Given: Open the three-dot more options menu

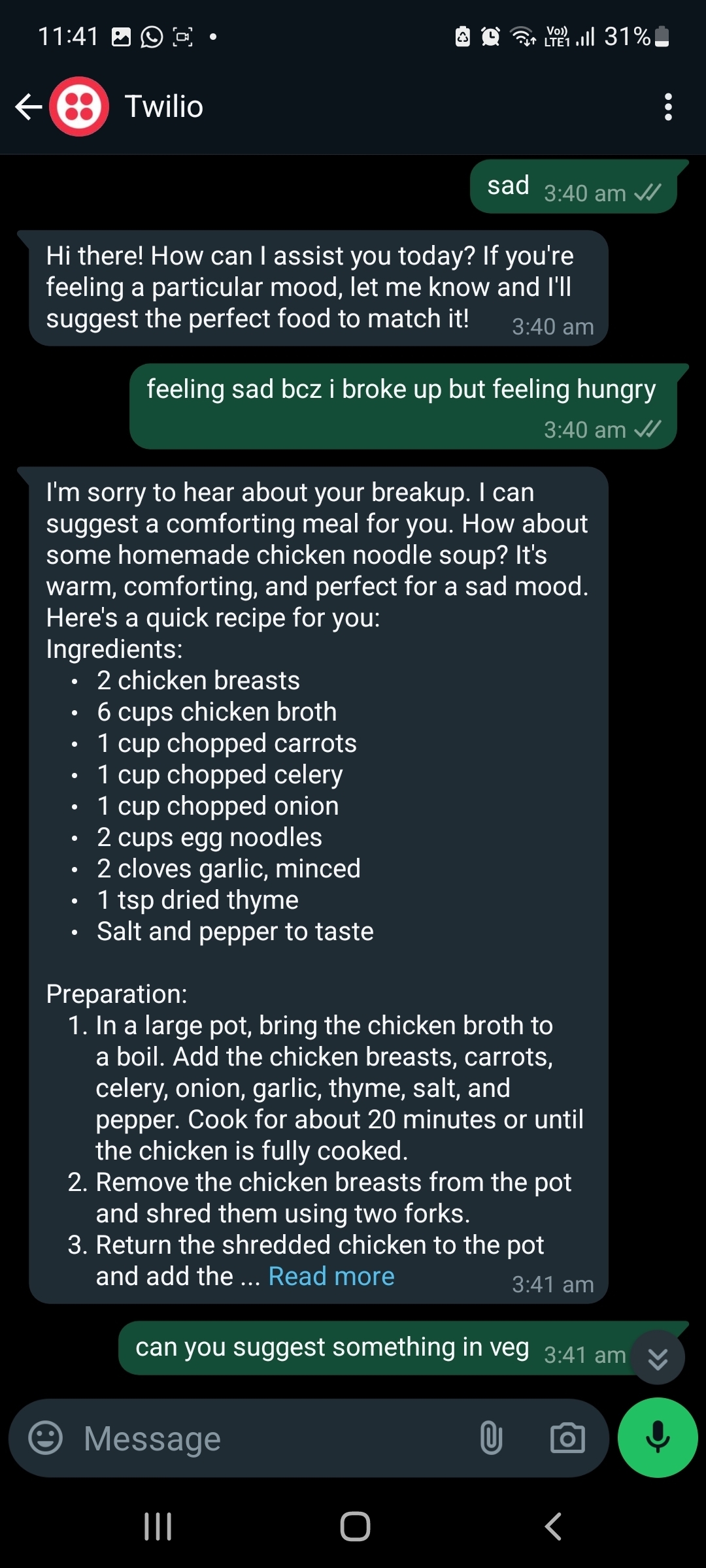Looking at the screenshot, I should [x=667, y=106].
